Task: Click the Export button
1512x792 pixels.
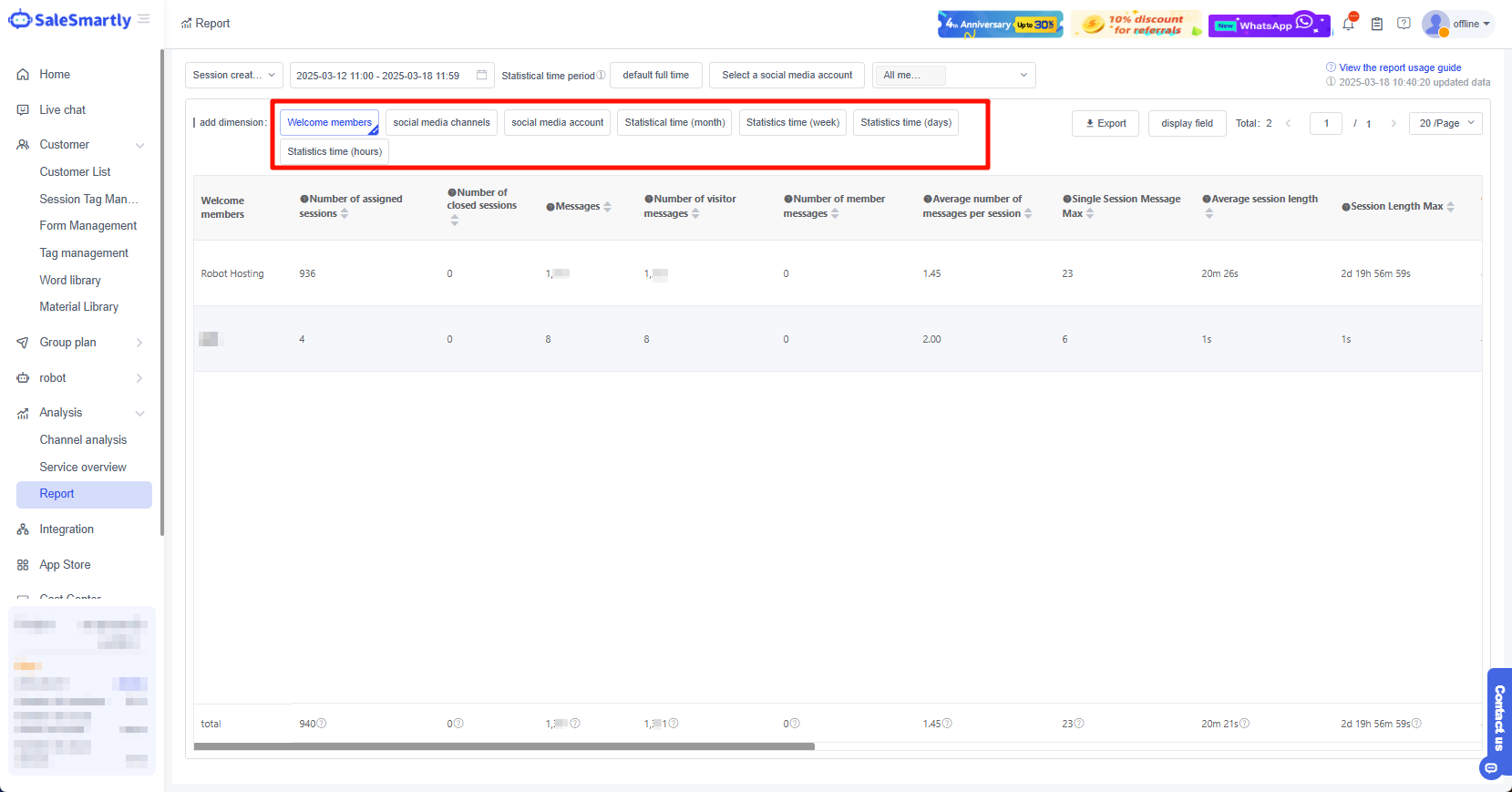Action: click(1105, 123)
